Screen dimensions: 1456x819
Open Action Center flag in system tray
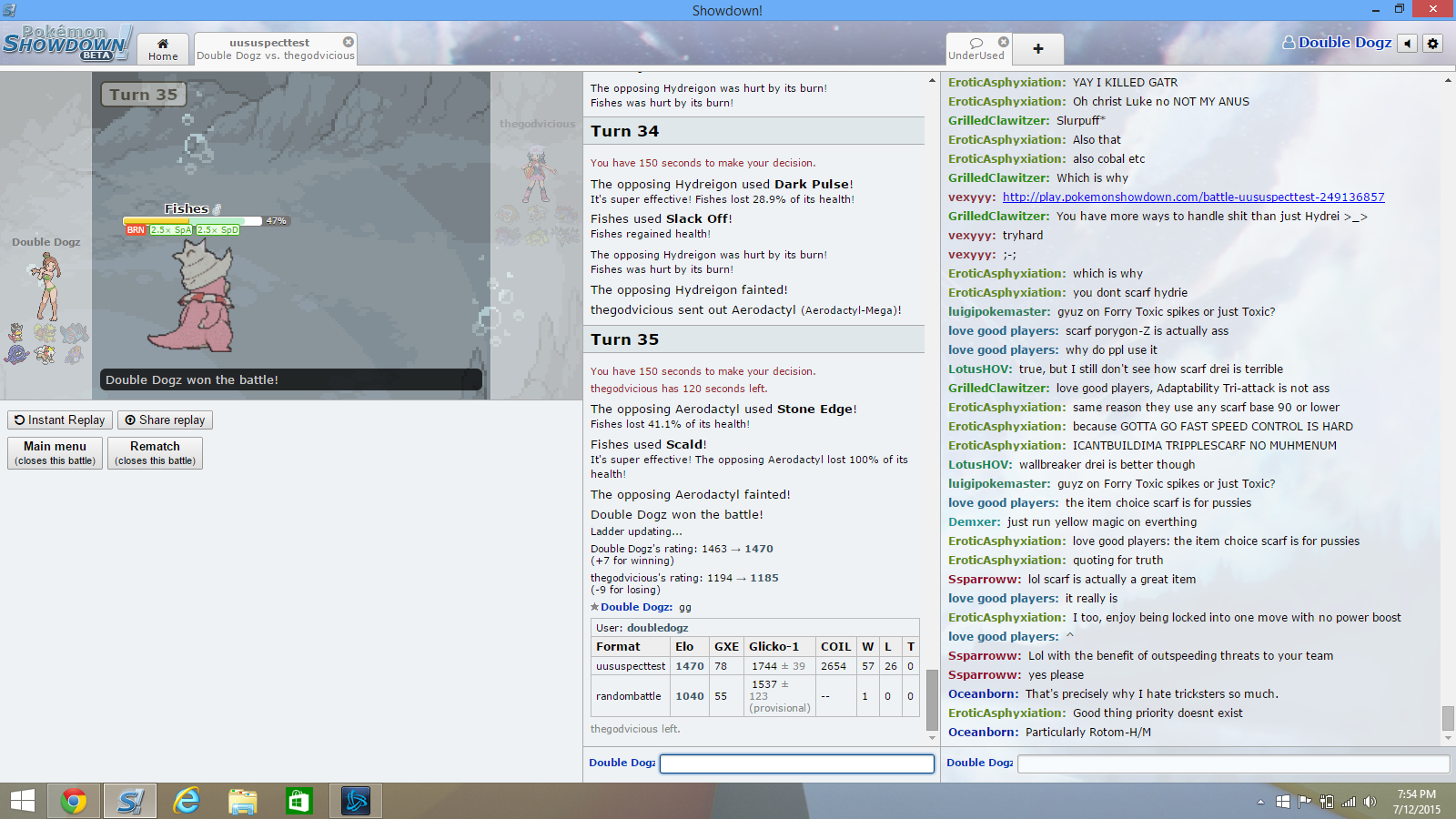pyautogui.click(x=1304, y=802)
